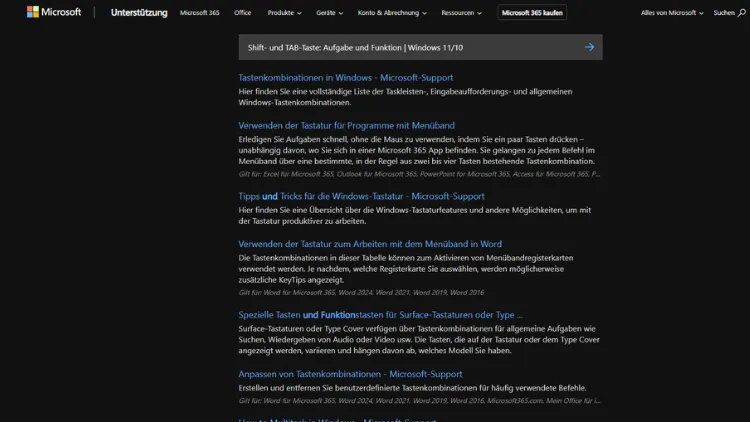750x422 pixels.
Task: Open the Microsoft 365 nav item
Action: pyautogui.click(x=199, y=13)
